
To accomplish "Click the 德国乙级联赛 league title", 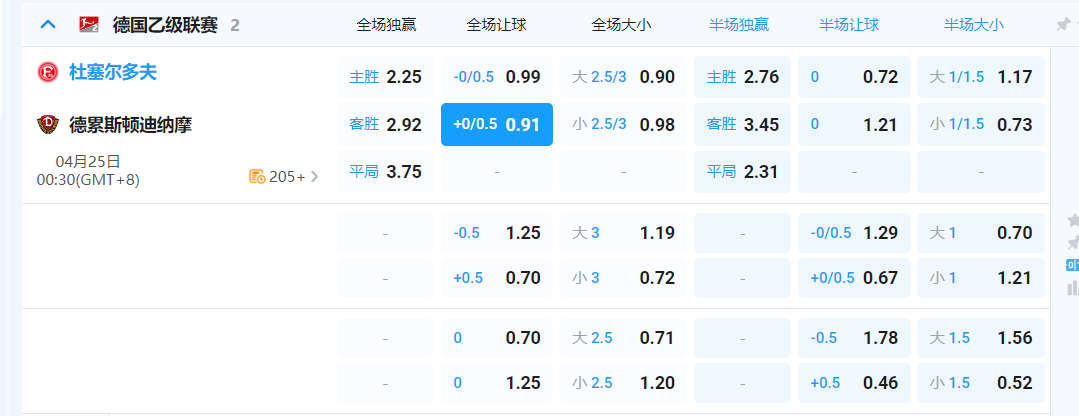I will point(165,25).
